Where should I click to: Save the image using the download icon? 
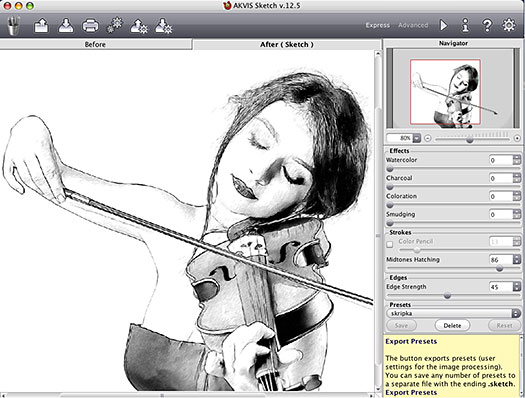66,25
